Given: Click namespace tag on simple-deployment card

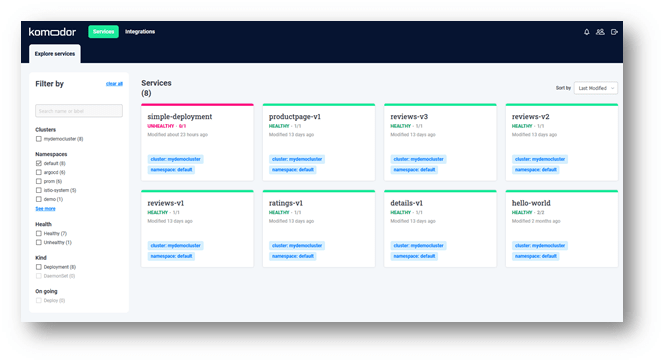Looking at the screenshot, I should coord(171,170).
